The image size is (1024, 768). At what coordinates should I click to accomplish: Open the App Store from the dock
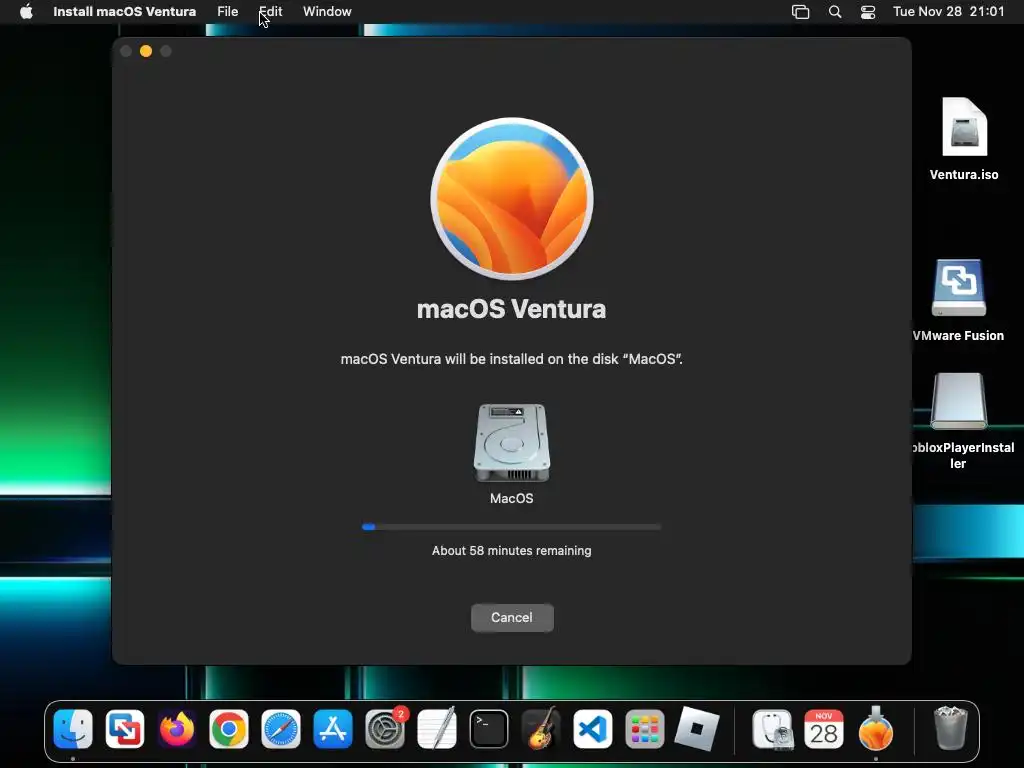(333, 729)
